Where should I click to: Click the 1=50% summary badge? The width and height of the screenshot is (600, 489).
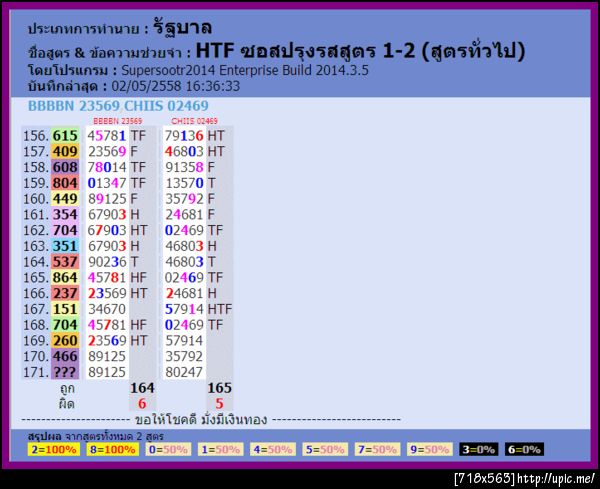pos(221,450)
